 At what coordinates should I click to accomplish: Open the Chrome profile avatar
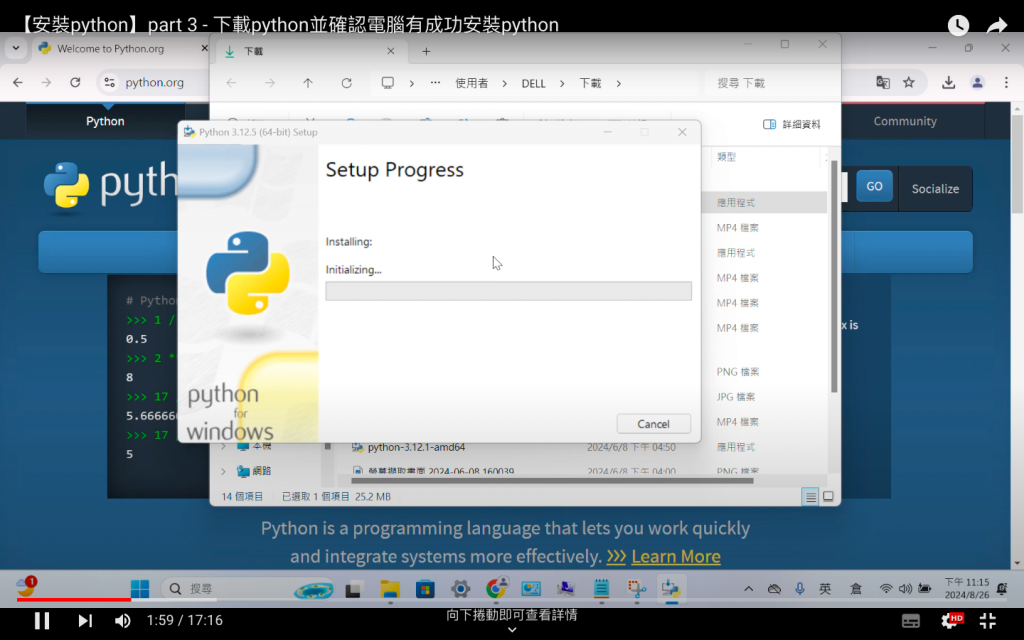pos(977,82)
